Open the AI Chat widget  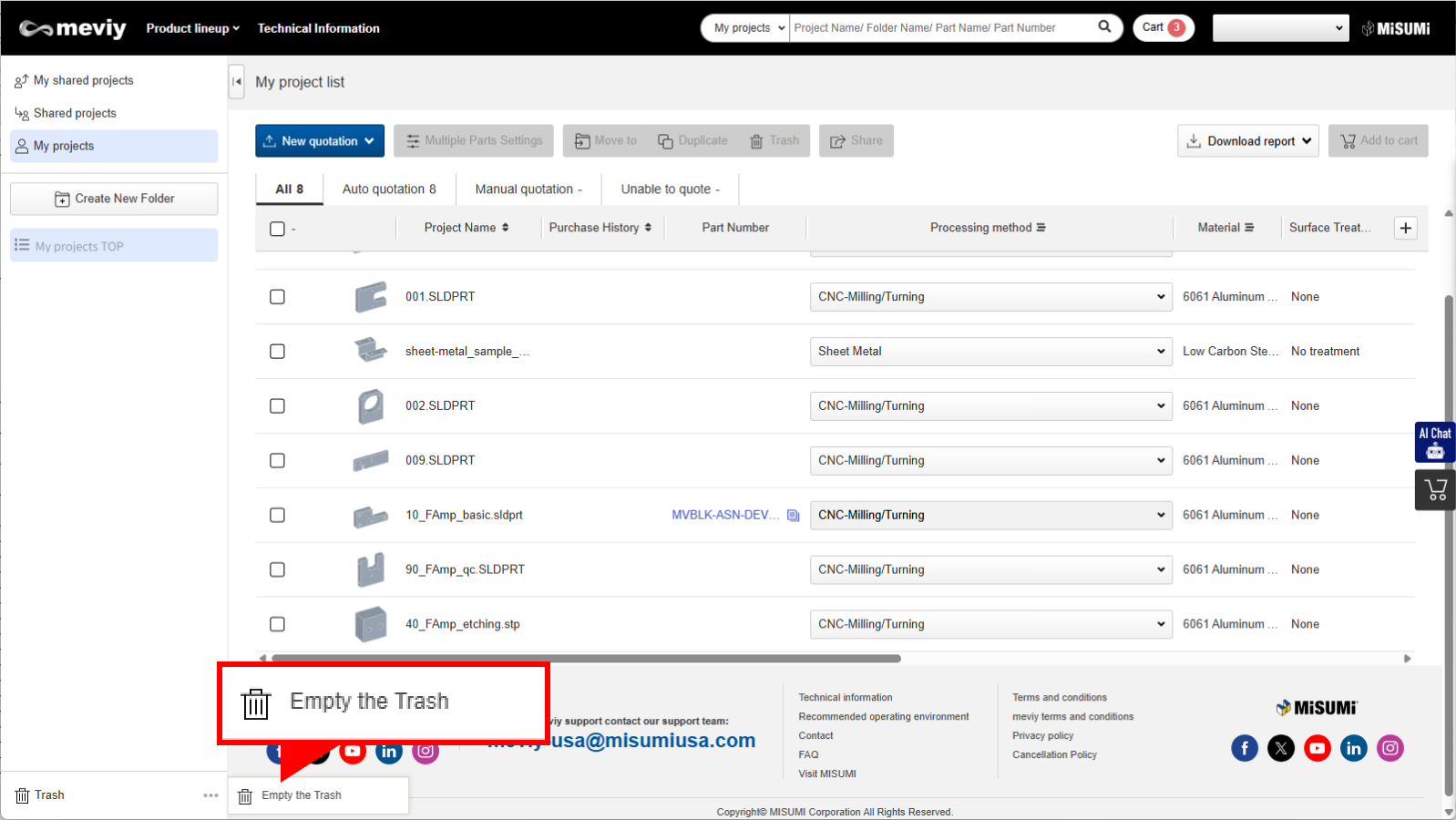click(x=1434, y=442)
